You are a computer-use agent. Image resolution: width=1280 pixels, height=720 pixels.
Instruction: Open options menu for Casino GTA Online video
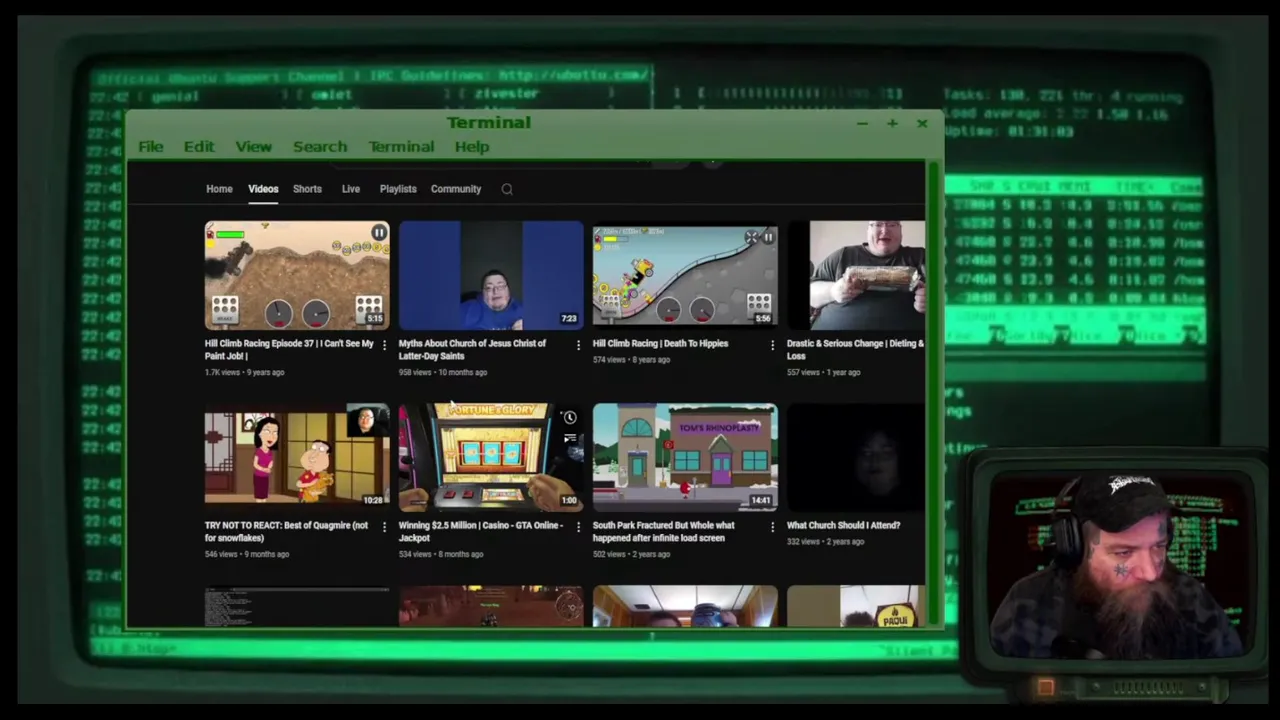578,527
